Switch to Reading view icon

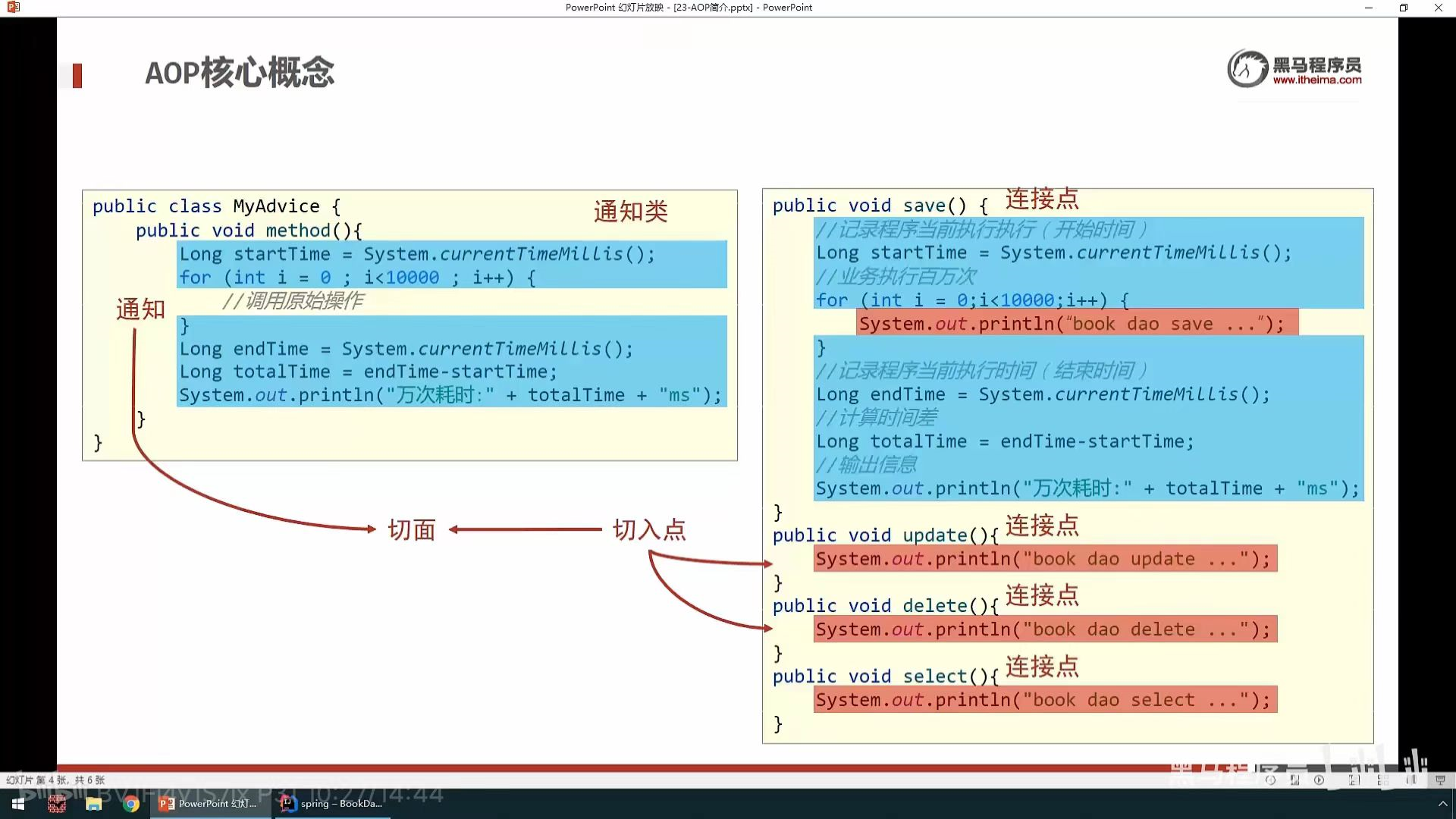[x=1410, y=780]
